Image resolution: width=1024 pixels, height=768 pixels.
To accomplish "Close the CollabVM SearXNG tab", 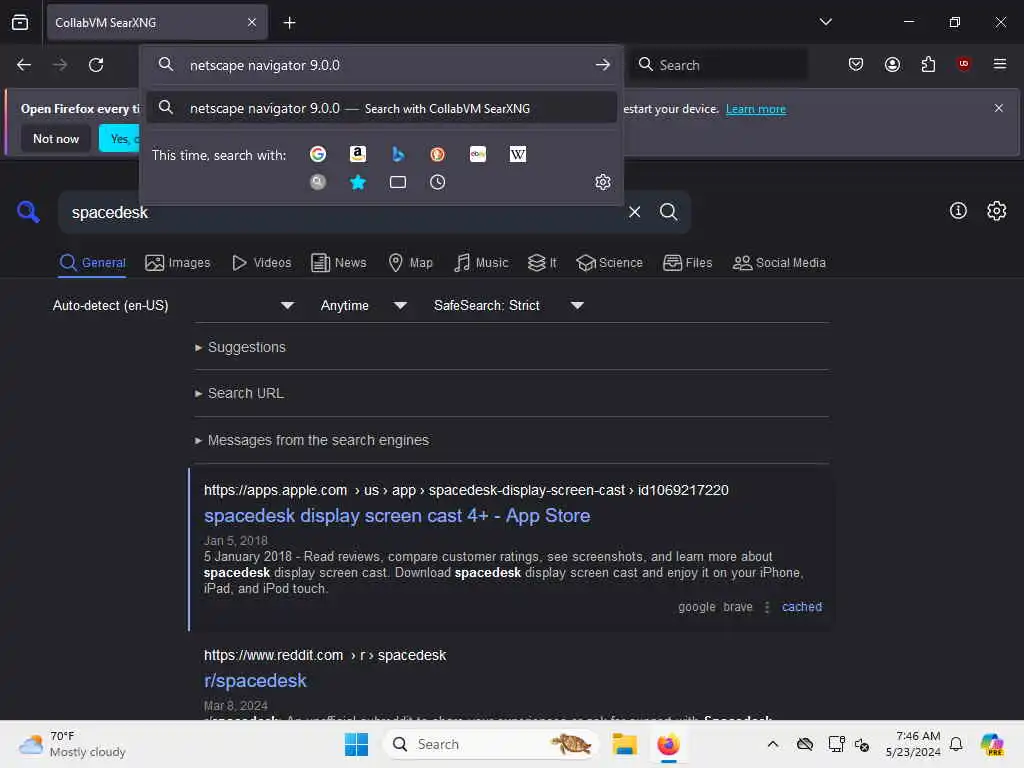I will [x=252, y=23].
